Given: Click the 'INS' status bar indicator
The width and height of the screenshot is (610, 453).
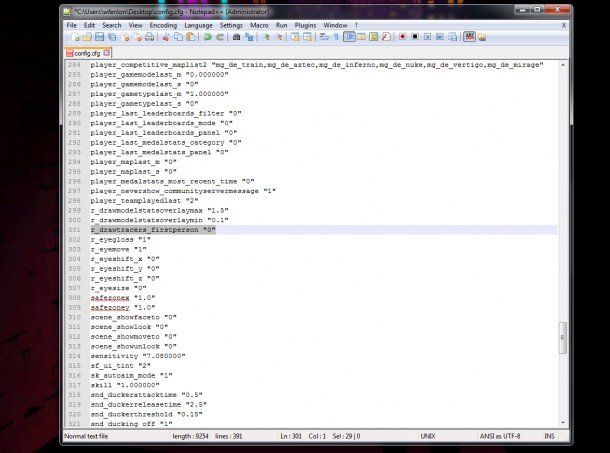Looking at the screenshot, I should 549,436.
